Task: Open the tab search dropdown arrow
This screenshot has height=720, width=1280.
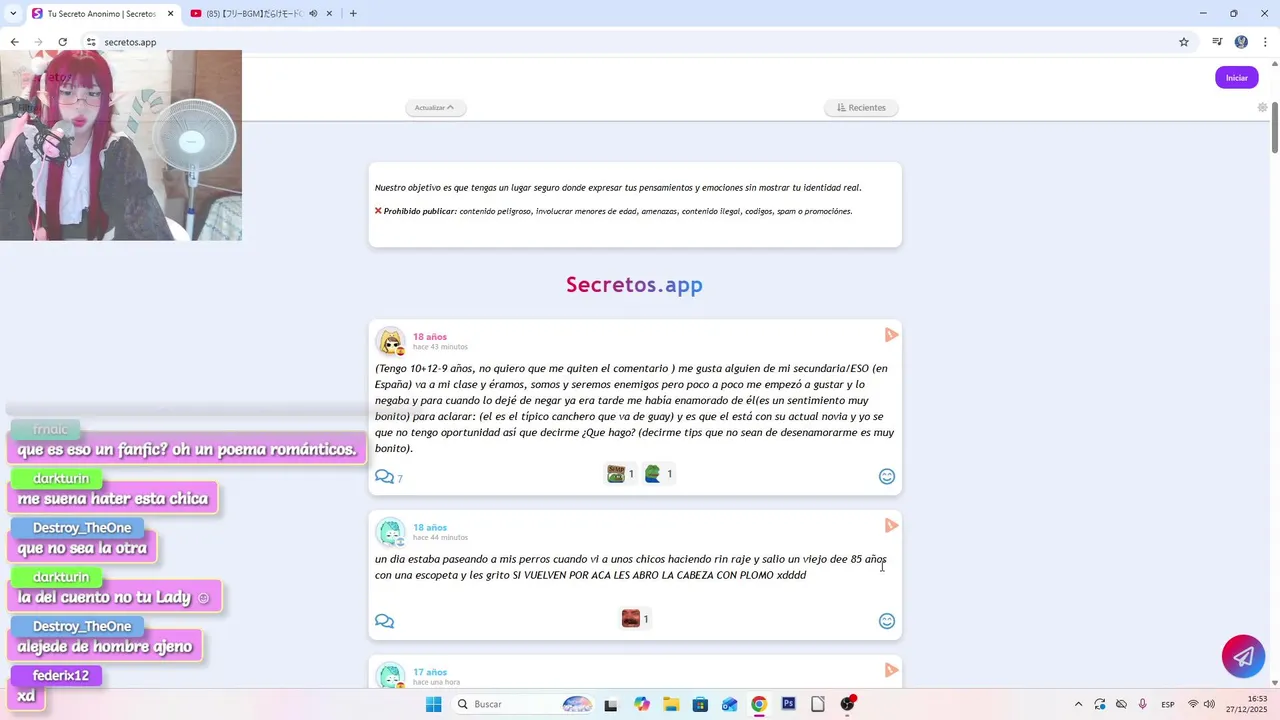Action: [13, 13]
